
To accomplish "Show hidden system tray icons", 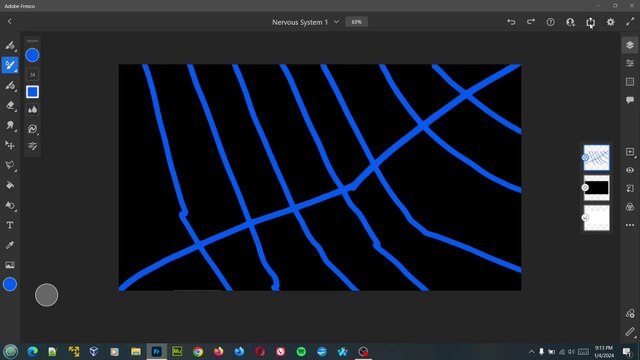I will [x=531, y=351].
